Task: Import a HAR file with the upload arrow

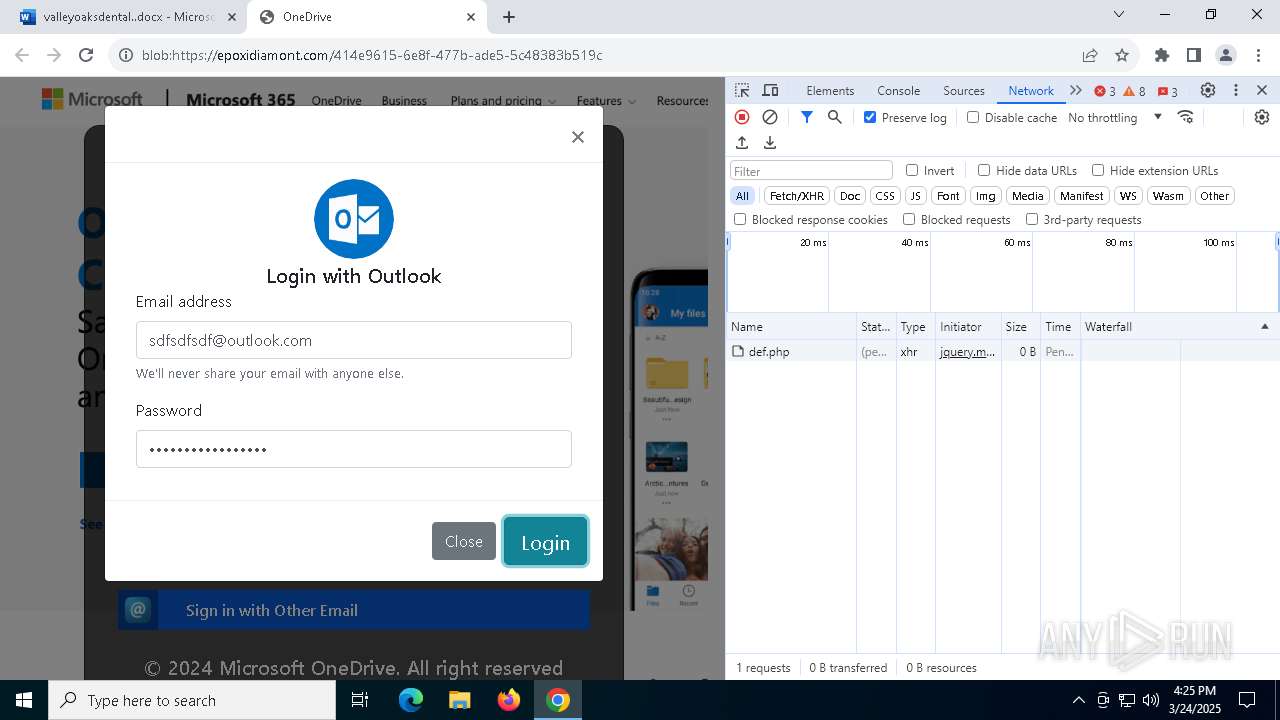Action: pyautogui.click(x=742, y=143)
